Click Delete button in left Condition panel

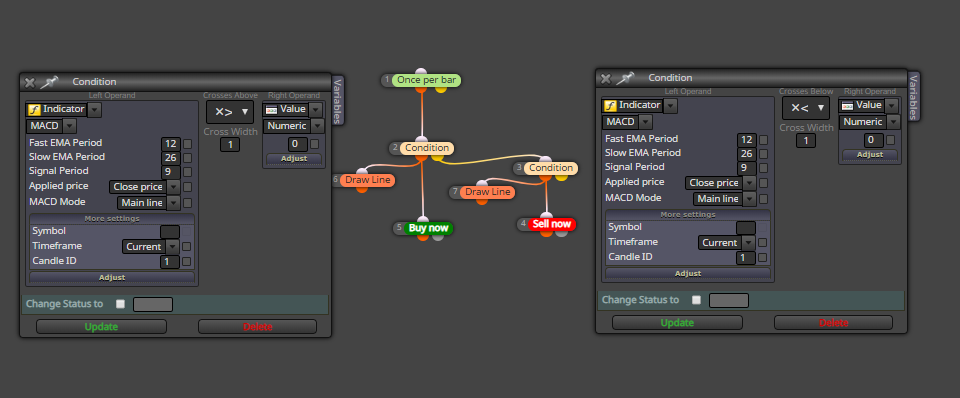click(258, 327)
